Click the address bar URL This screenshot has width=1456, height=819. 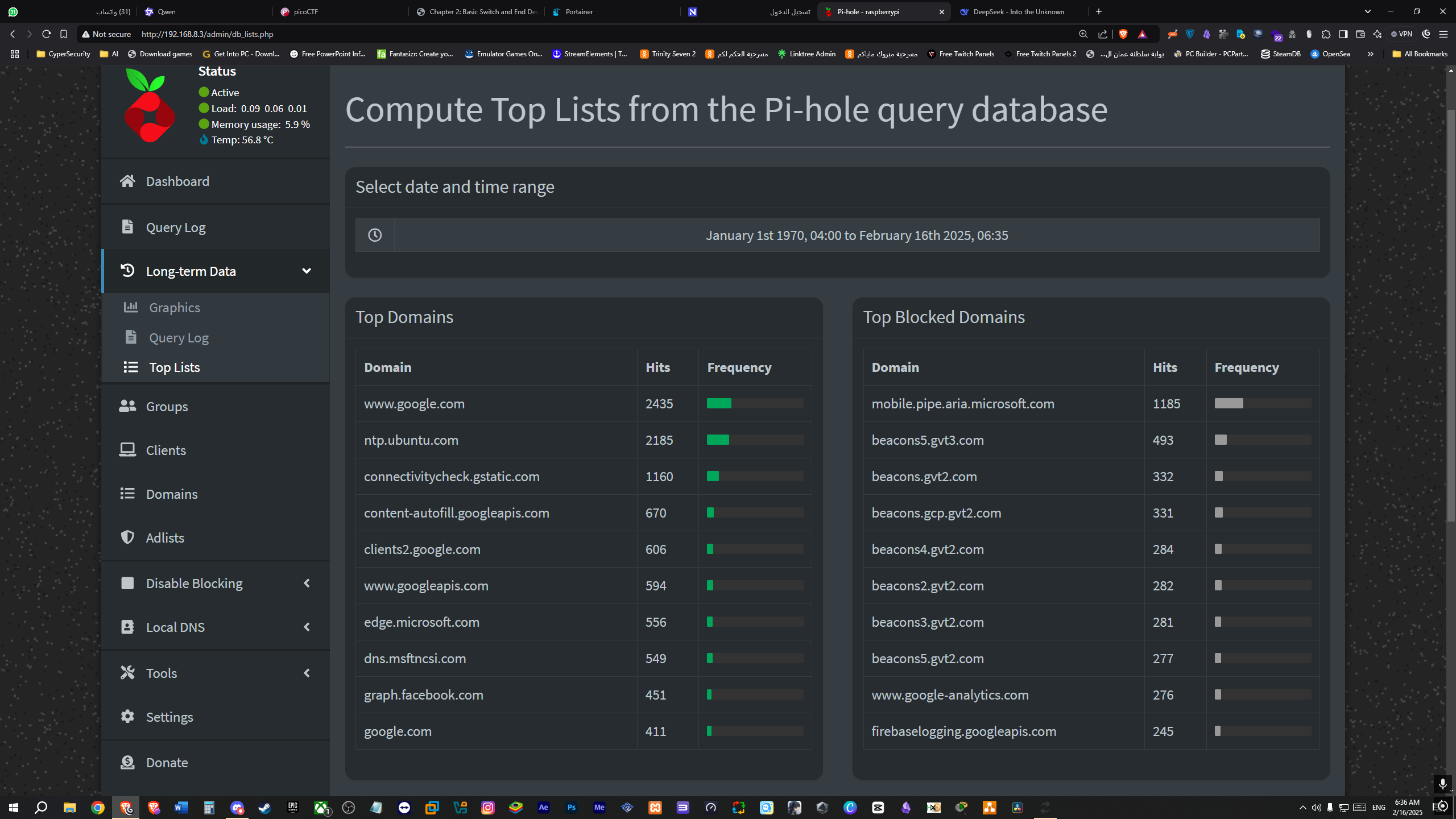pyautogui.click(x=207, y=34)
